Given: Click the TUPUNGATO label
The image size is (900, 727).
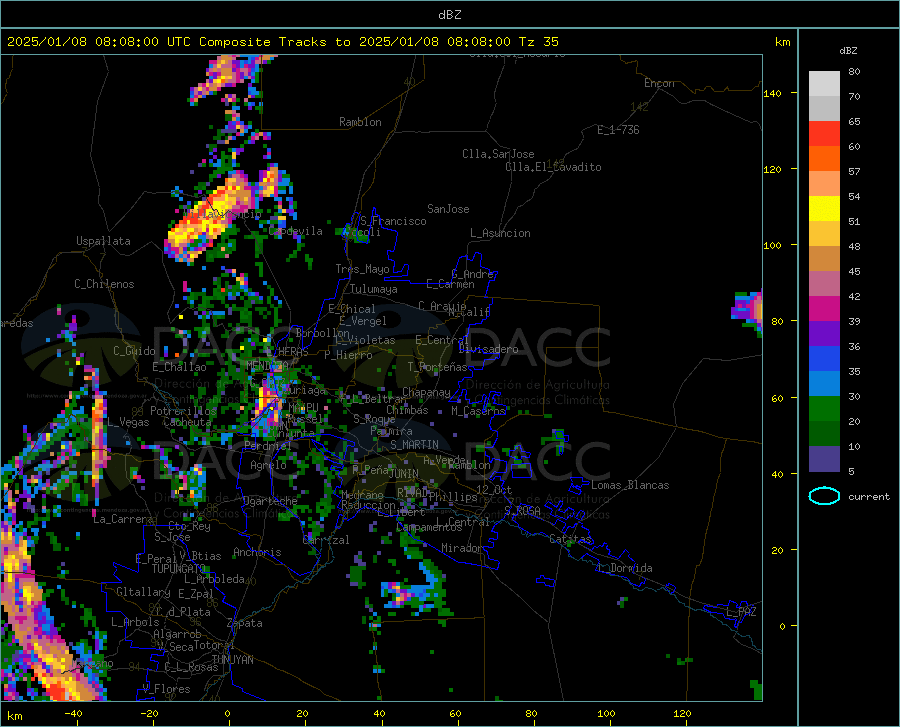Looking at the screenshot, I should [179, 569].
